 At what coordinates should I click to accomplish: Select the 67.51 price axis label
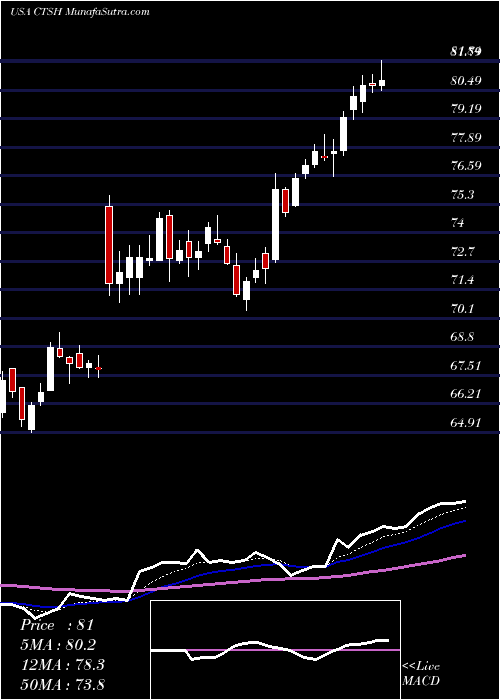466,366
